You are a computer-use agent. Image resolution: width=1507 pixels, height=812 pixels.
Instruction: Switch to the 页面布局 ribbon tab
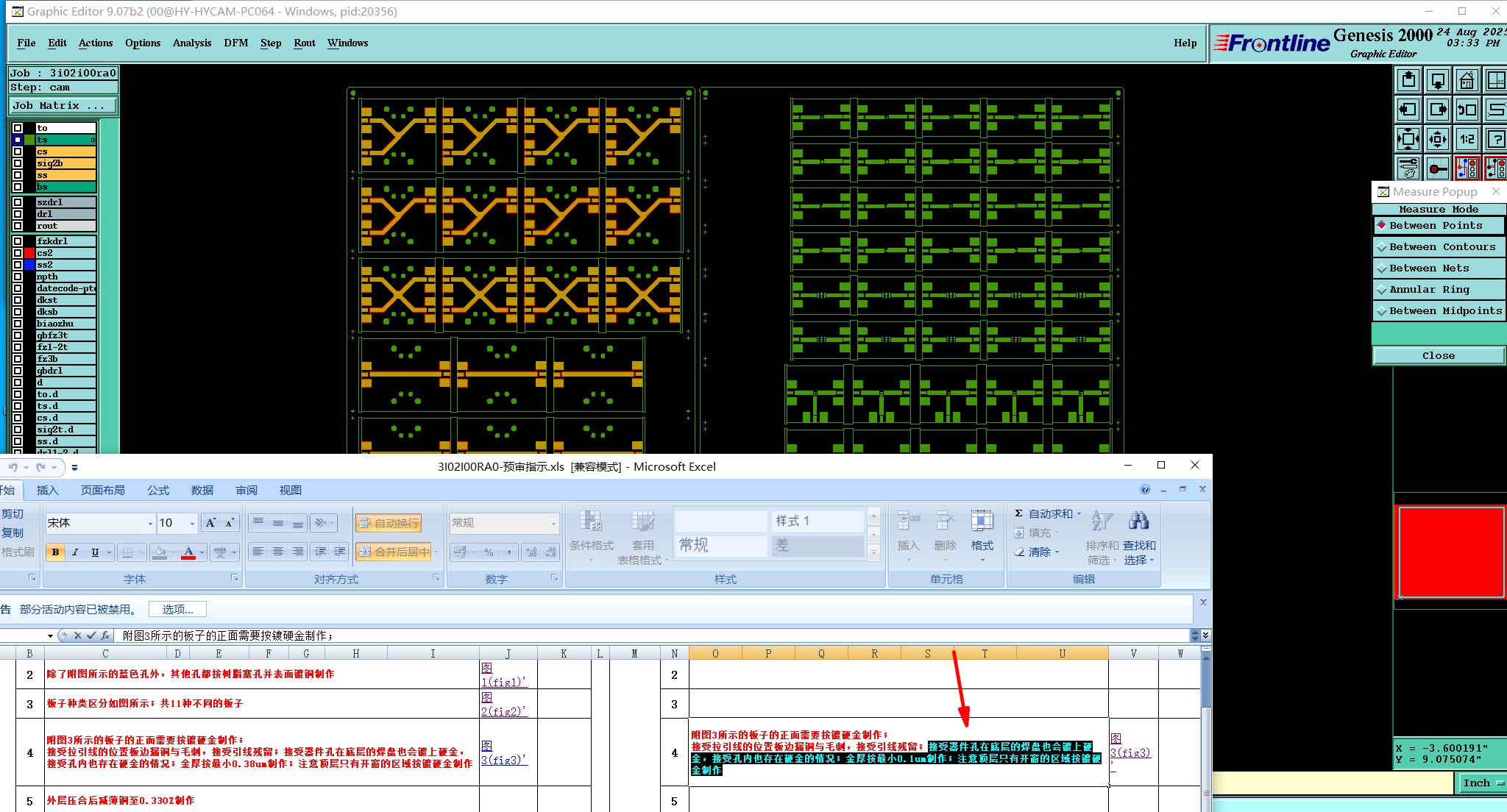[102, 491]
